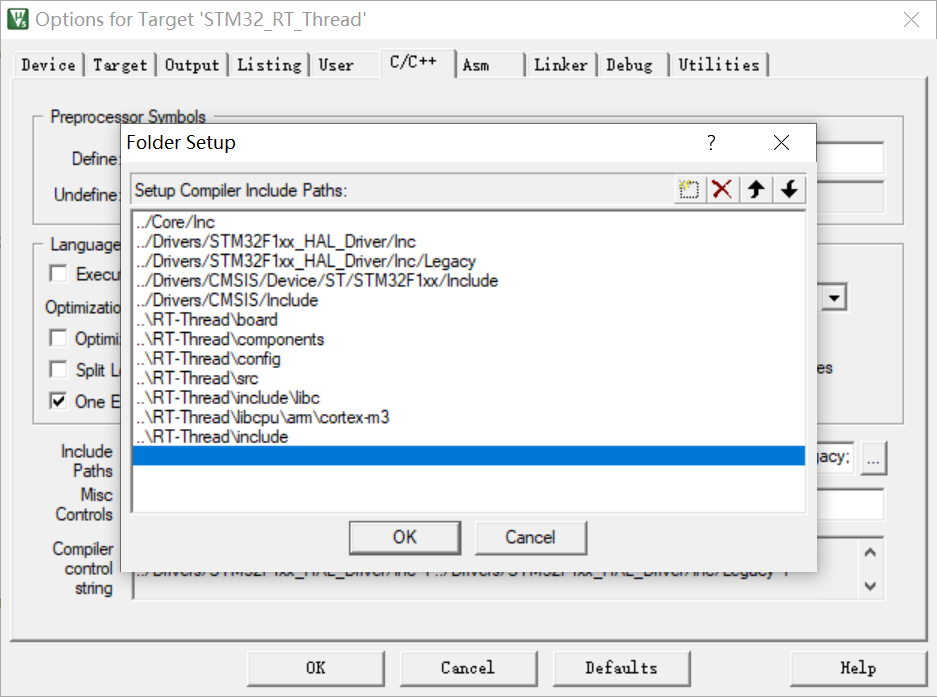
Task: Switch to the Listing tab
Action: pos(269,65)
